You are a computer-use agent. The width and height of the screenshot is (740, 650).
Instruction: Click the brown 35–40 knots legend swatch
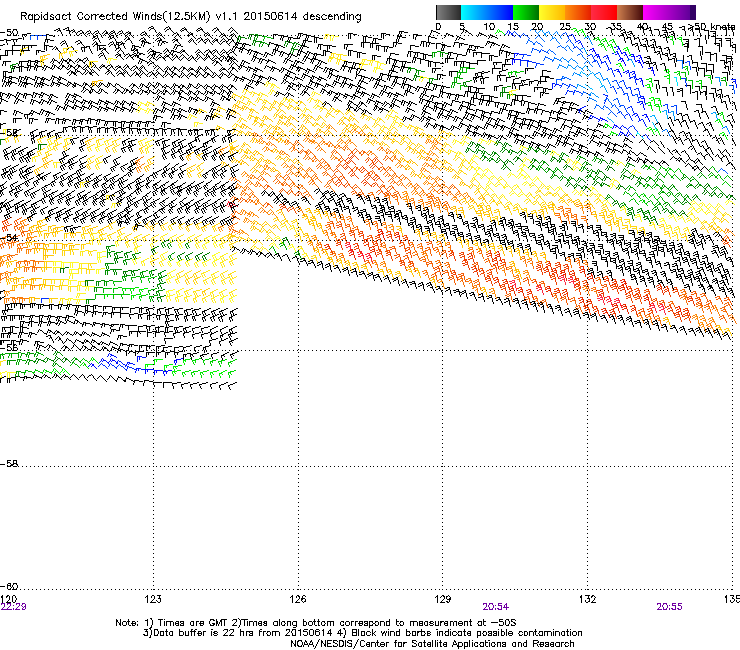pyautogui.click(x=630, y=12)
